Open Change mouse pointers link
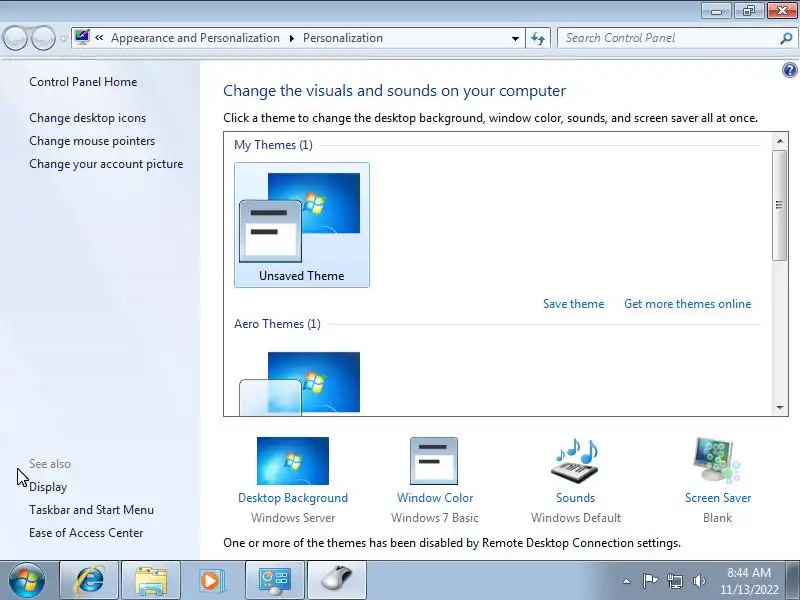 pyautogui.click(x=92, y=141)
